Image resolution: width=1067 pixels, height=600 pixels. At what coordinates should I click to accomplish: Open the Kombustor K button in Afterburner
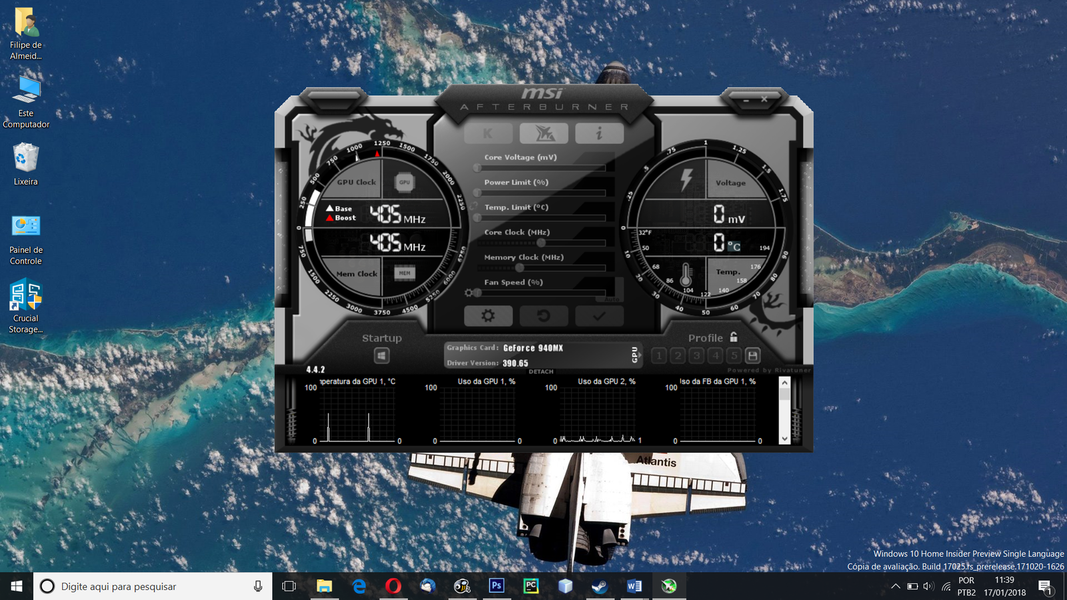tap(488, 133)
